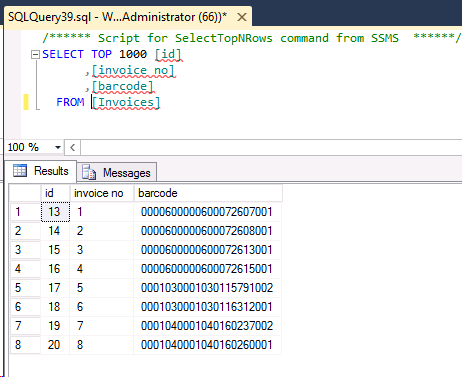Click the cell with id 13
The height and width of the screenshot is (377, 462).
pos(55,212)
